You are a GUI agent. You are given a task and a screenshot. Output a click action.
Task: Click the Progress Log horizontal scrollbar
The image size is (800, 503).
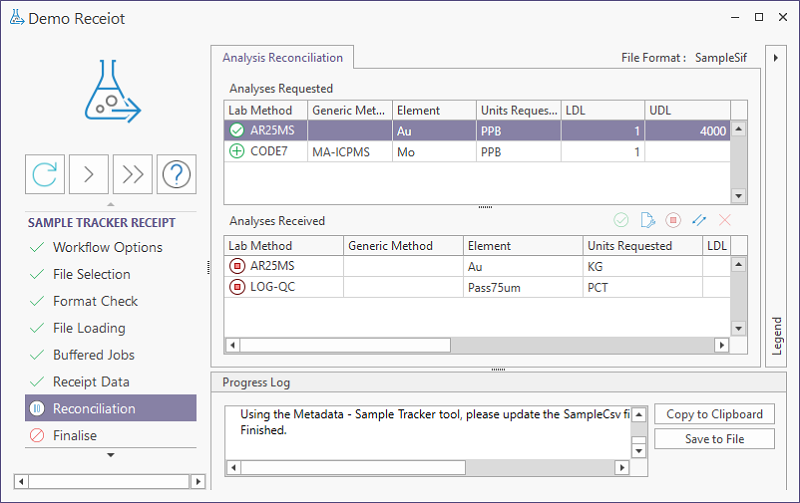coord(352,467)
